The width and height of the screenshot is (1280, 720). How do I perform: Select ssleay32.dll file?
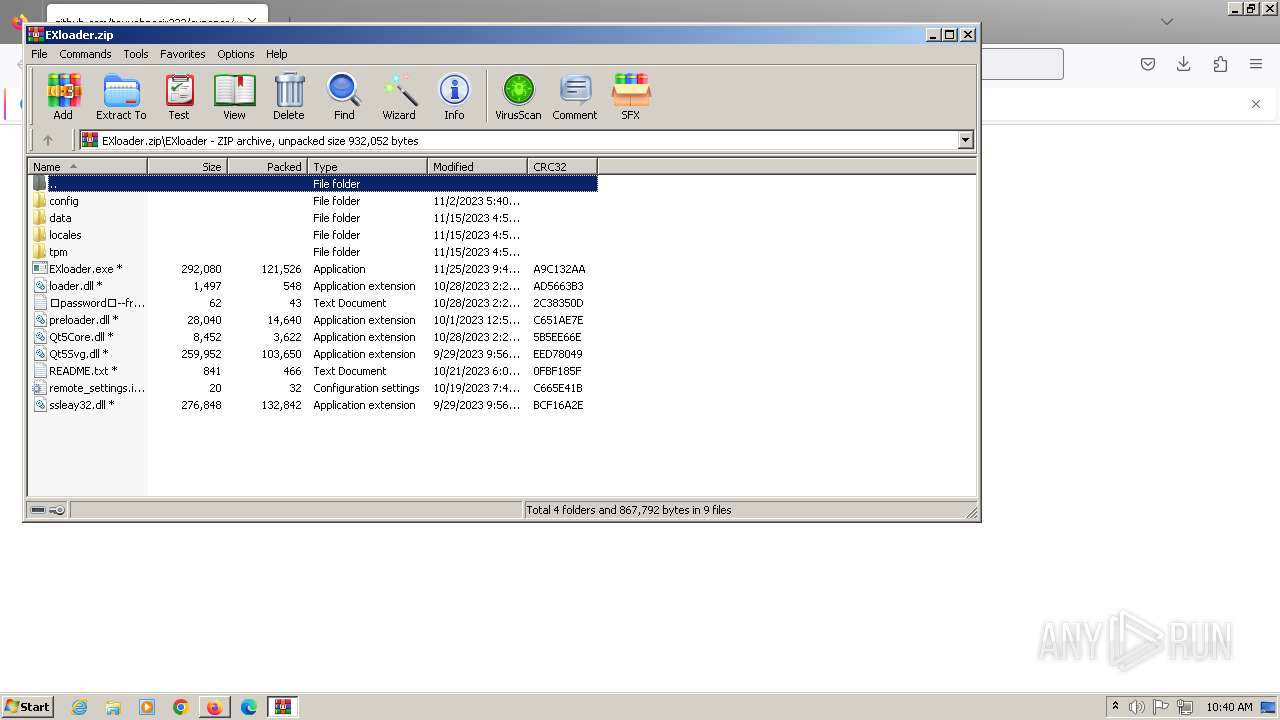tap(313, 405)
